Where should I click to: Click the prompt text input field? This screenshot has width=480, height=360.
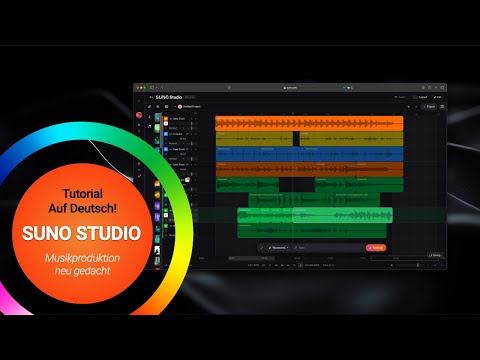pos(328,248)
